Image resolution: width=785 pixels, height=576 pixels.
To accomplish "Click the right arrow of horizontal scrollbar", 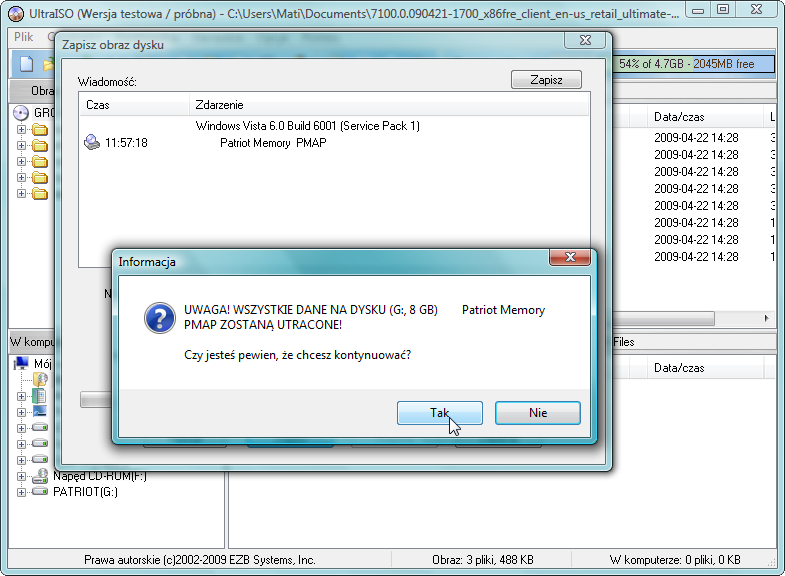I will pos(766,318).
